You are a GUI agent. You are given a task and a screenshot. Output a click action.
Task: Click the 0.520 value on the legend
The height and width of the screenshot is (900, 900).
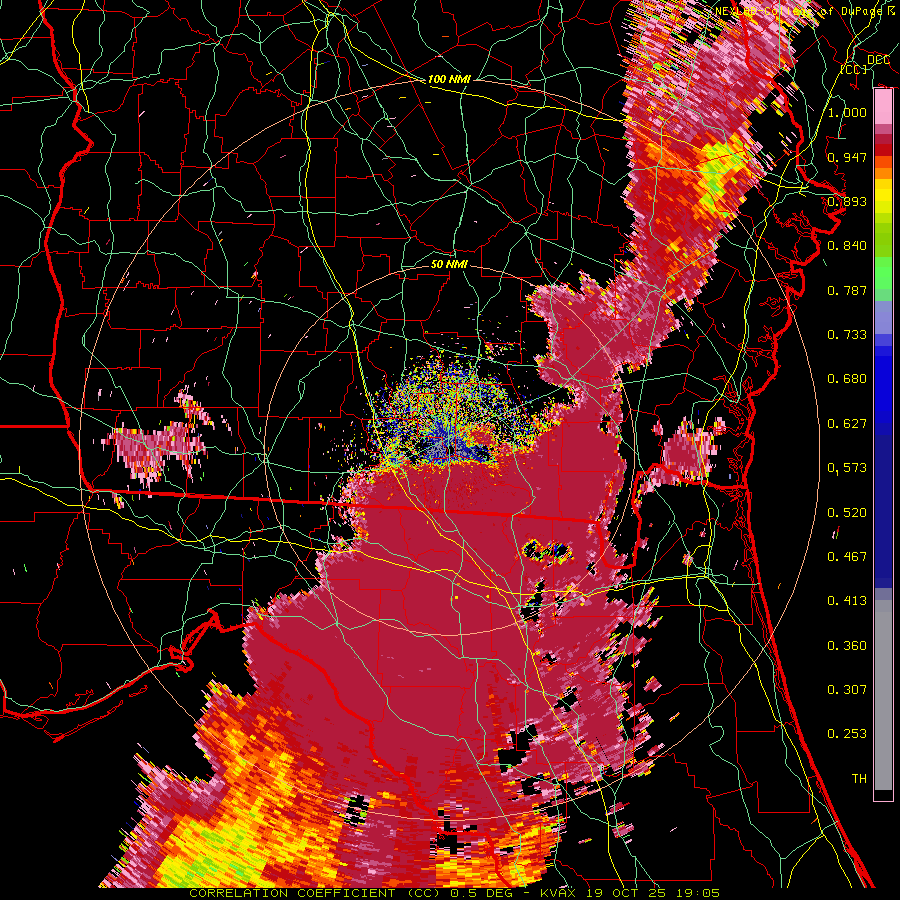click(847, 513)
